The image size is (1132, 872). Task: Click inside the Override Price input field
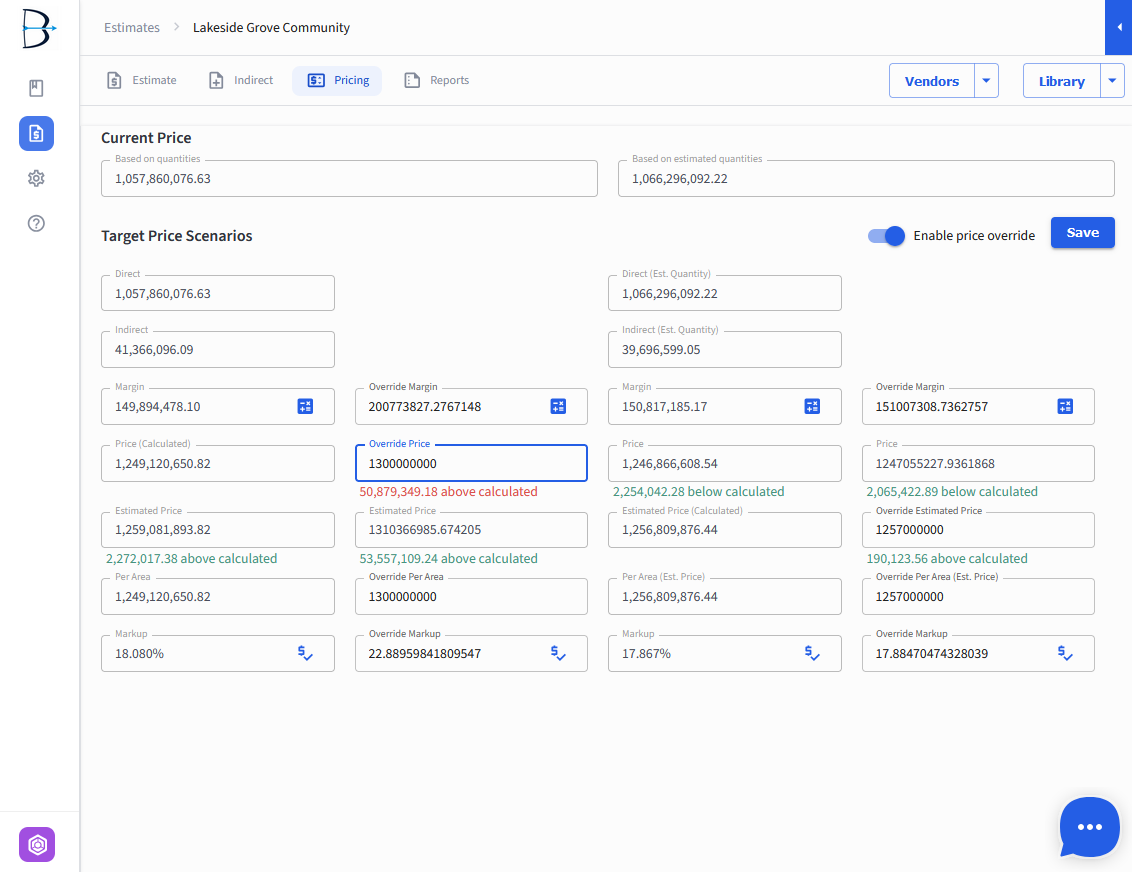(x=471, y=462)
